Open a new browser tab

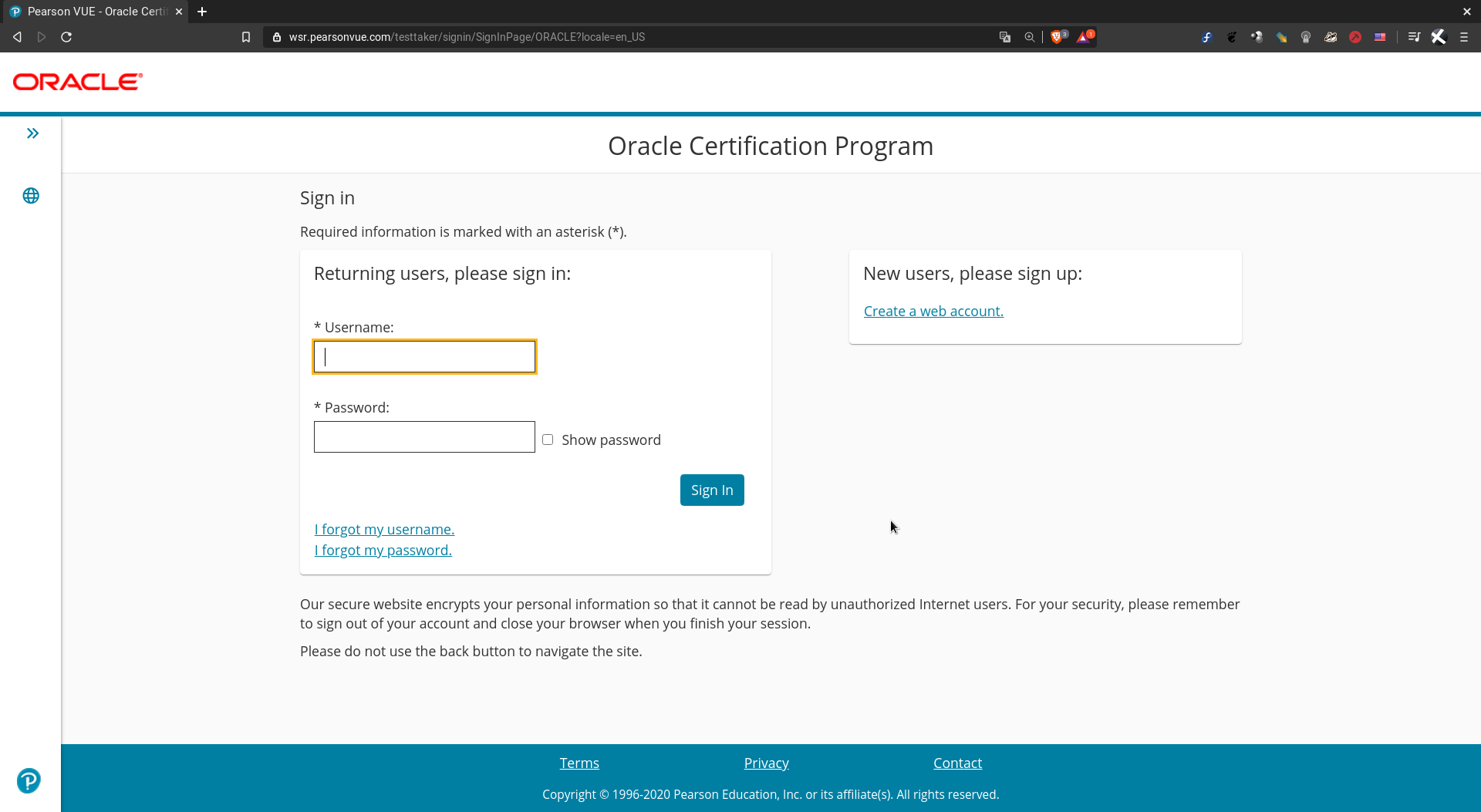[202, 12]
